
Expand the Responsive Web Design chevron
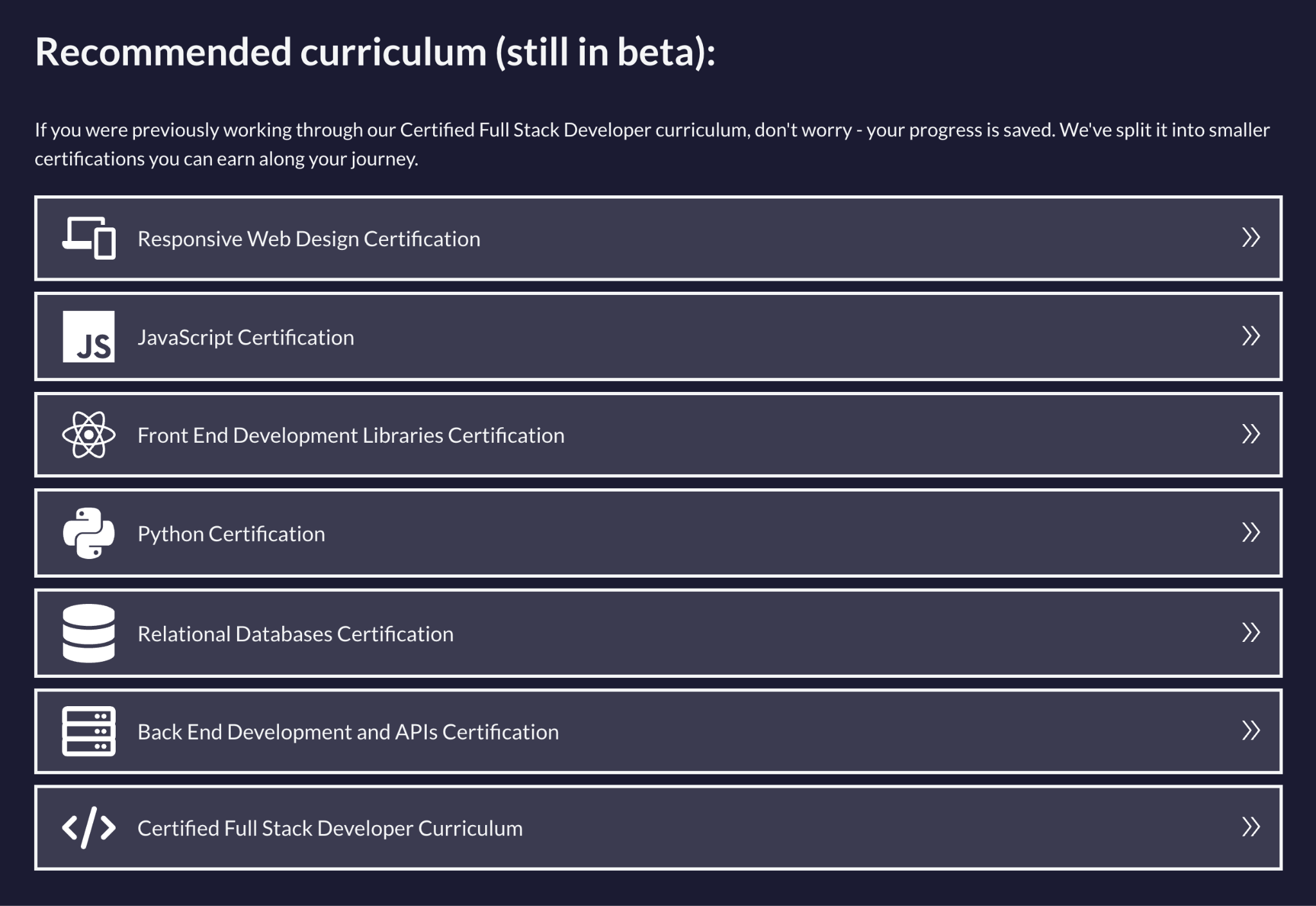coord(1250,238)
